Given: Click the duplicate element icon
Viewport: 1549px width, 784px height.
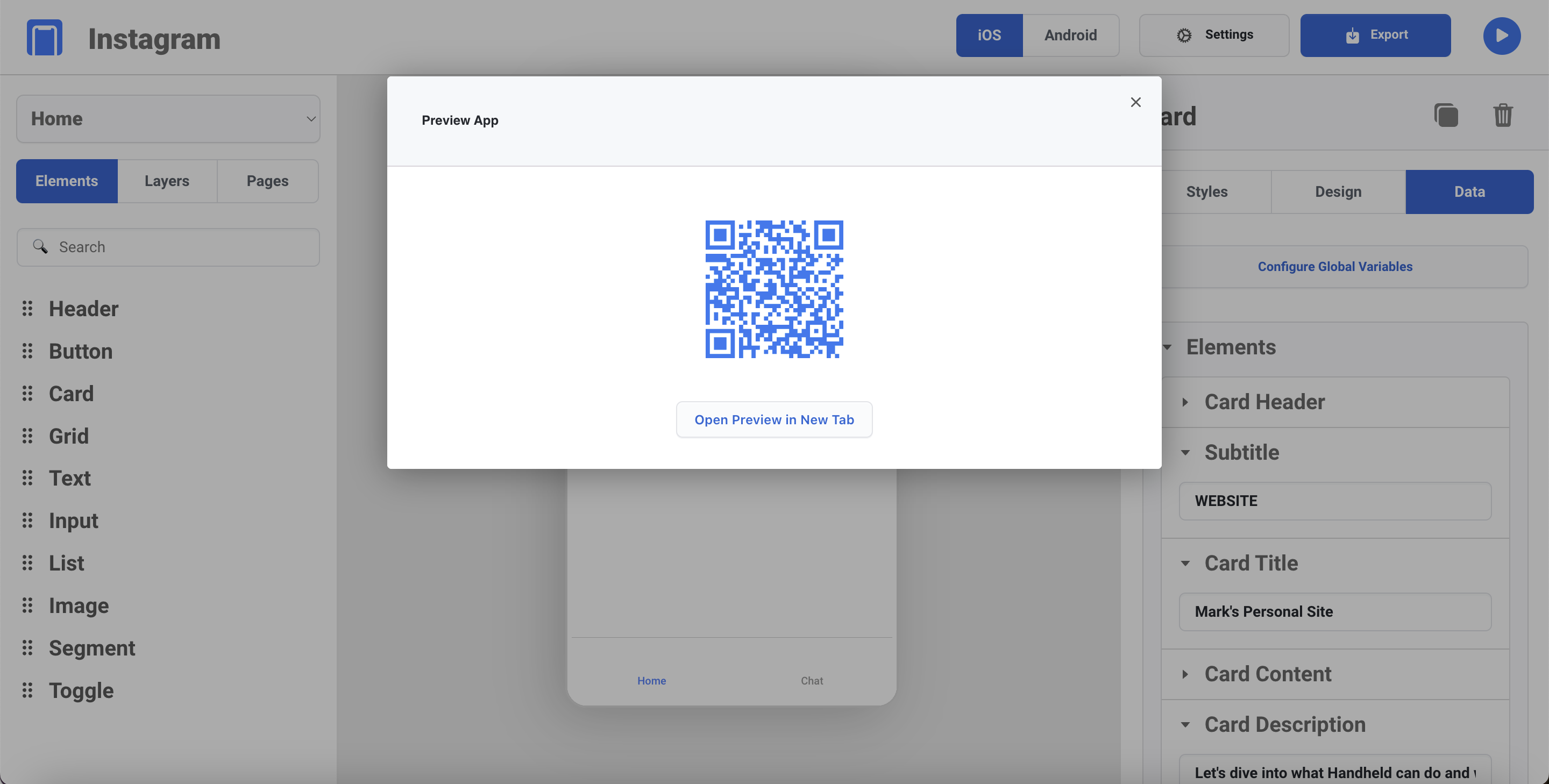Looking at the screenshot, I should point(1446,116).
